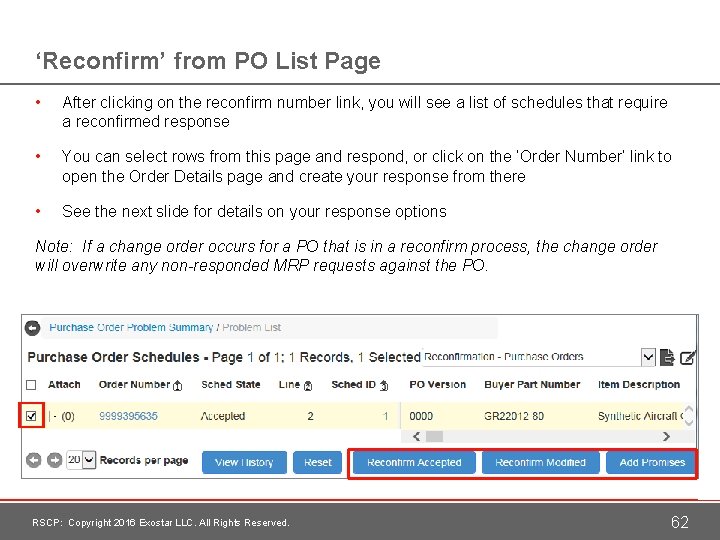Click the PO Version column header
The height and width of the screenshot is (540, 720).
[x=438, y=384]
